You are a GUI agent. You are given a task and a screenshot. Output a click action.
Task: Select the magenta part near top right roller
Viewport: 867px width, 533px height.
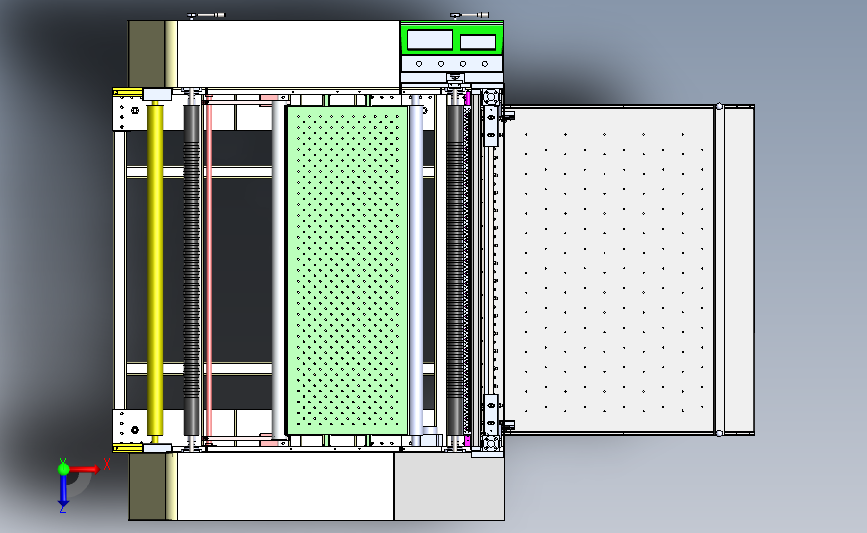(x=468, y=99)
